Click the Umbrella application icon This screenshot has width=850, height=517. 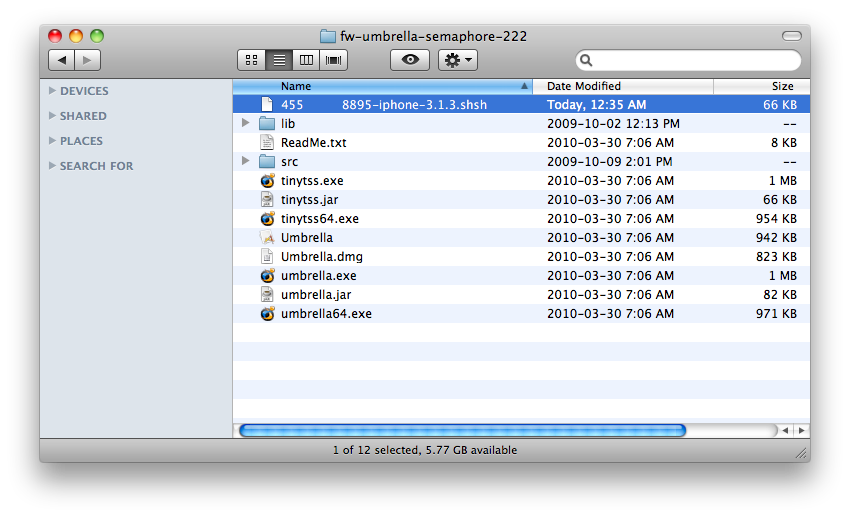pyautogui.click(x=267, y=238)
